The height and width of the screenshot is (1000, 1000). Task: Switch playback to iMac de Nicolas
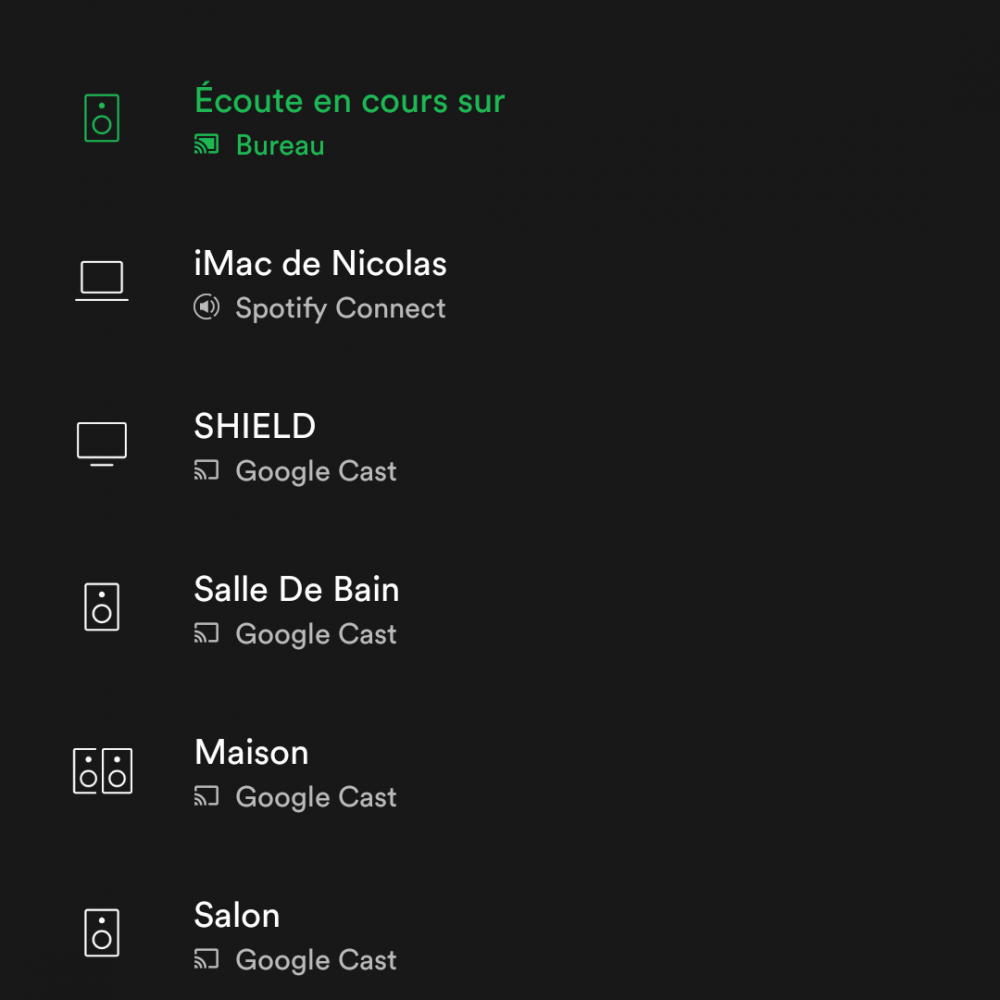320,263
